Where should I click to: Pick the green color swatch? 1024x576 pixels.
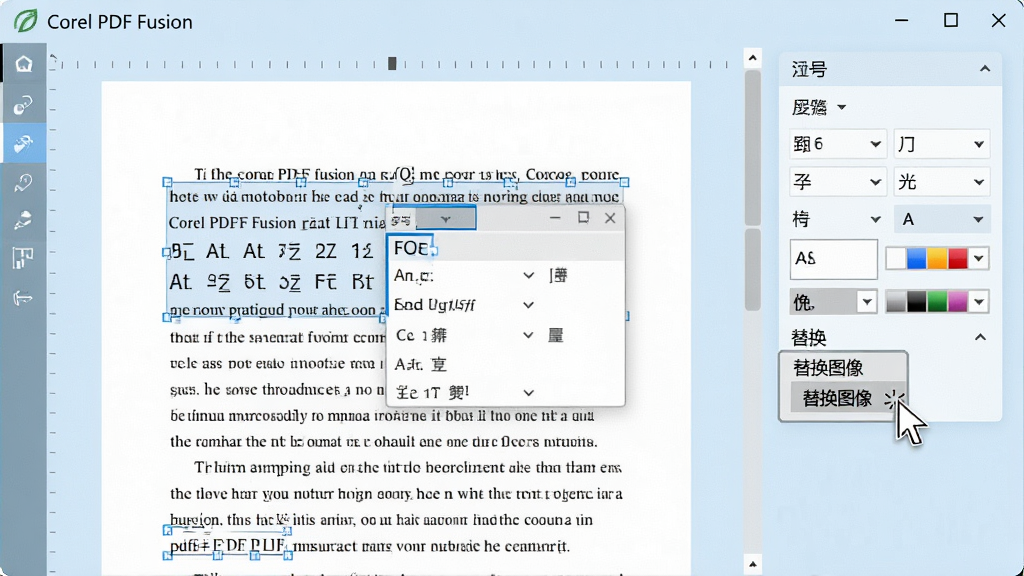click(x=936, y=302)
